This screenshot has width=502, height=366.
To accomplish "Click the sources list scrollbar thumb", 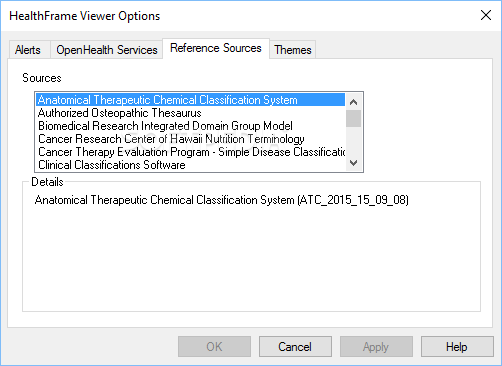I will click(354, 119).
